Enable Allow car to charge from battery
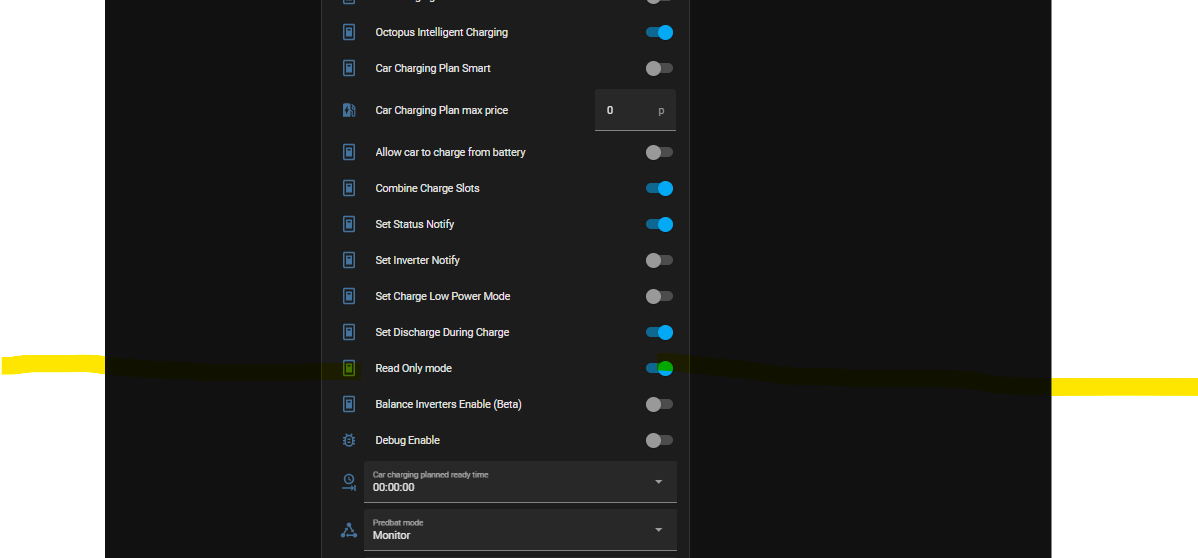 click(659, 152)
